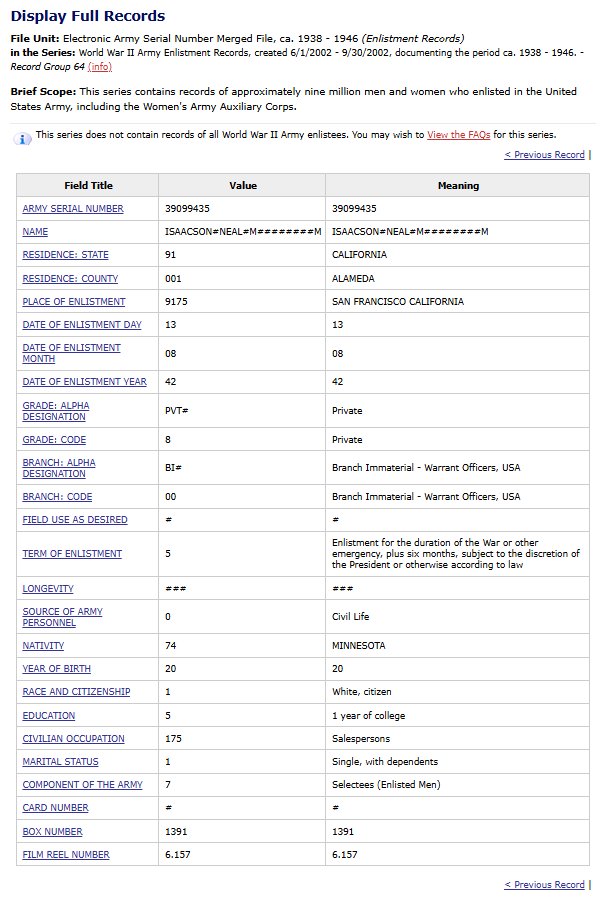Click the GRADE: CODE field link
Image resolution: width=608 pixels, height=907 pixels.
54,440
